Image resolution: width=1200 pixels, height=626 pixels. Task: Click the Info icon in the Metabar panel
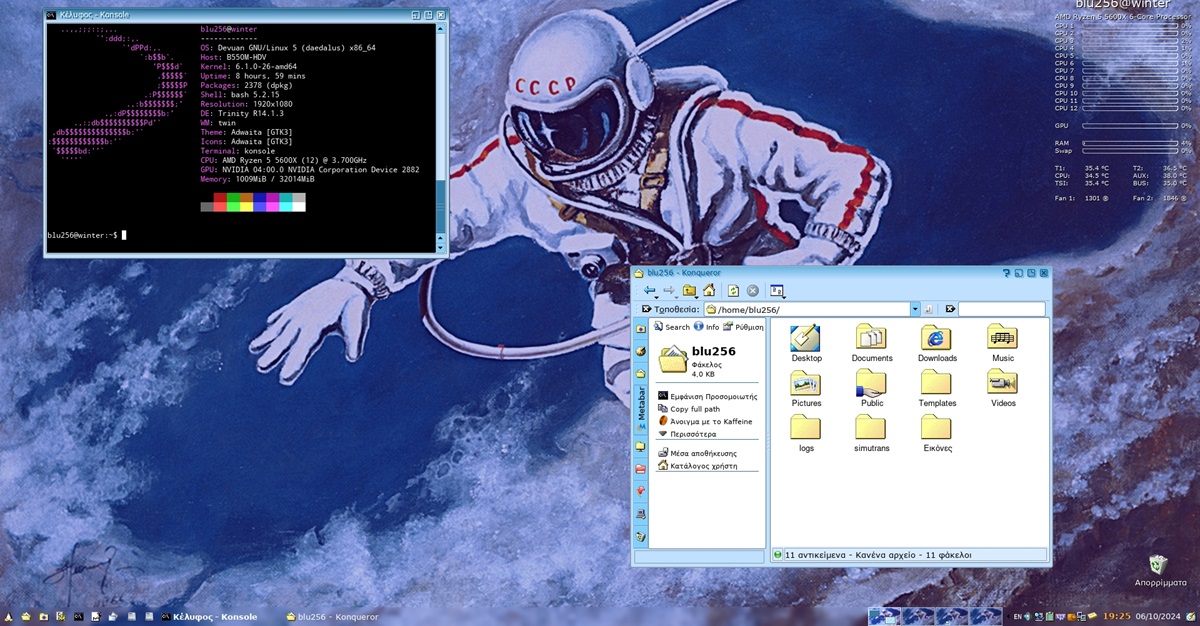tap(698, 327)
